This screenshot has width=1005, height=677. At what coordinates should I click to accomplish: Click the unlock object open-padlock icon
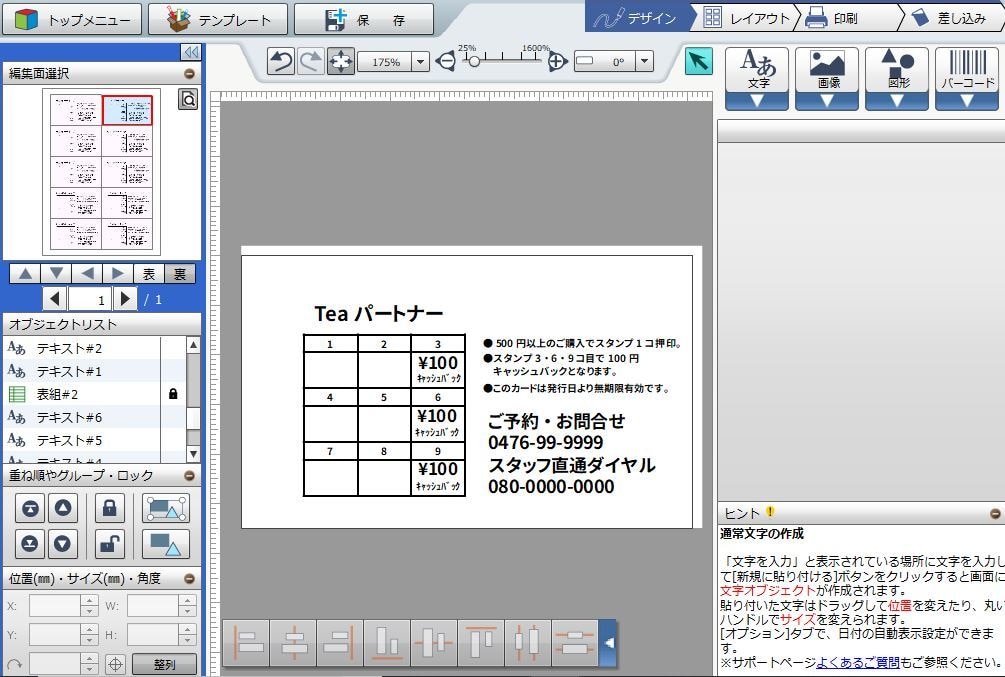coord(110,544)
